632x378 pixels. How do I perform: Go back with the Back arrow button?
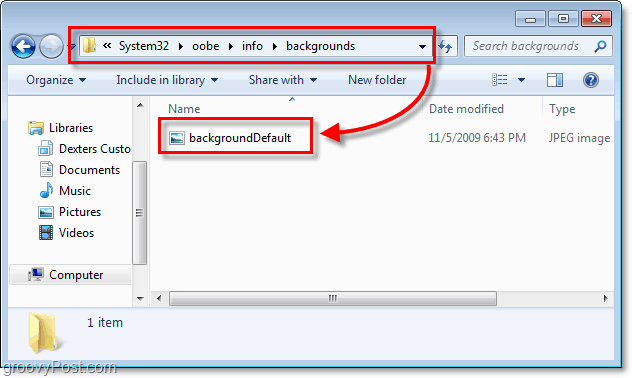point(23,47)
